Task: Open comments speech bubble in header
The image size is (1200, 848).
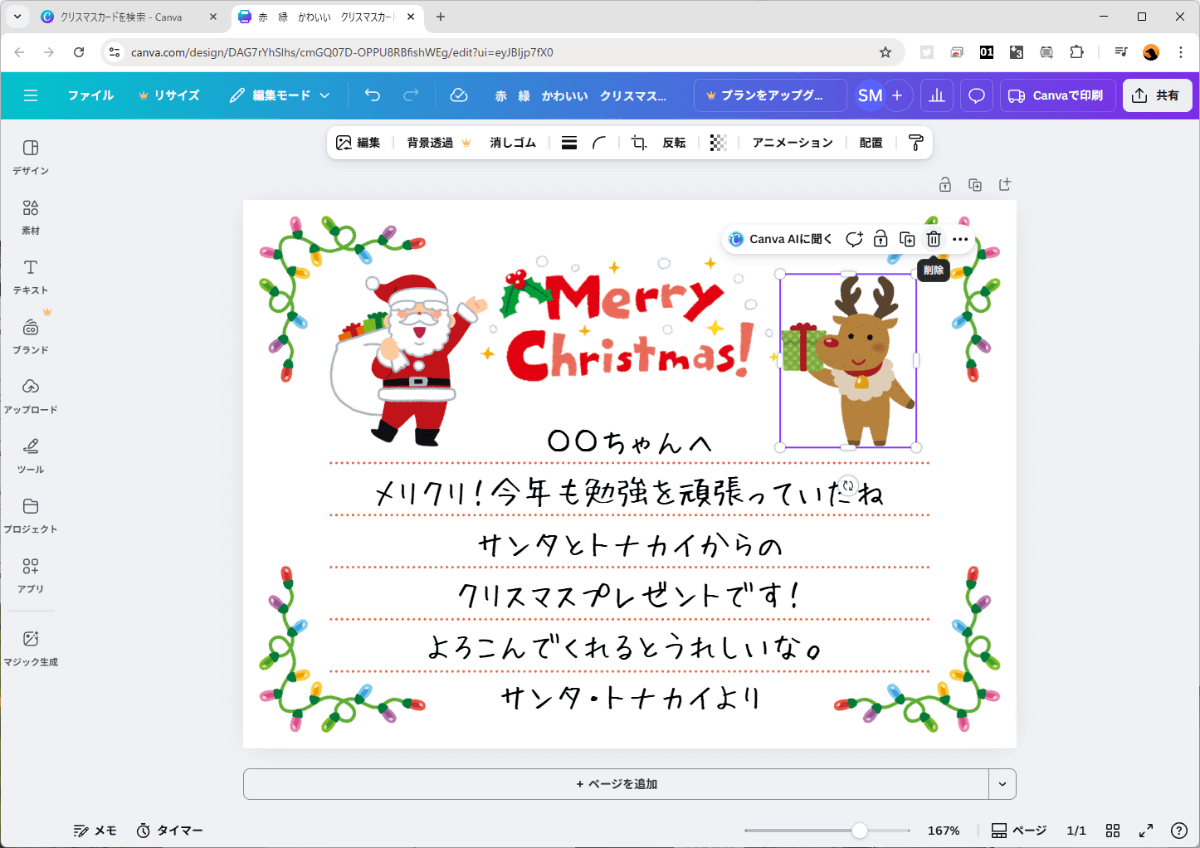Action: pos(977,95)
